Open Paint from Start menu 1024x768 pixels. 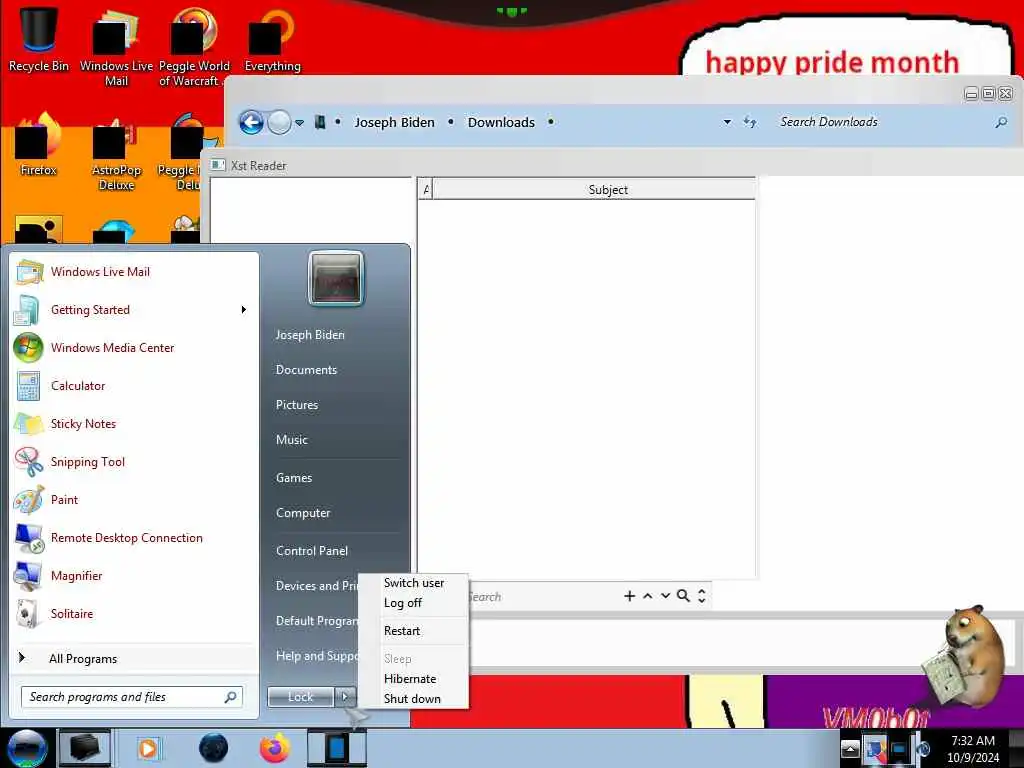(x=134, y=499)
